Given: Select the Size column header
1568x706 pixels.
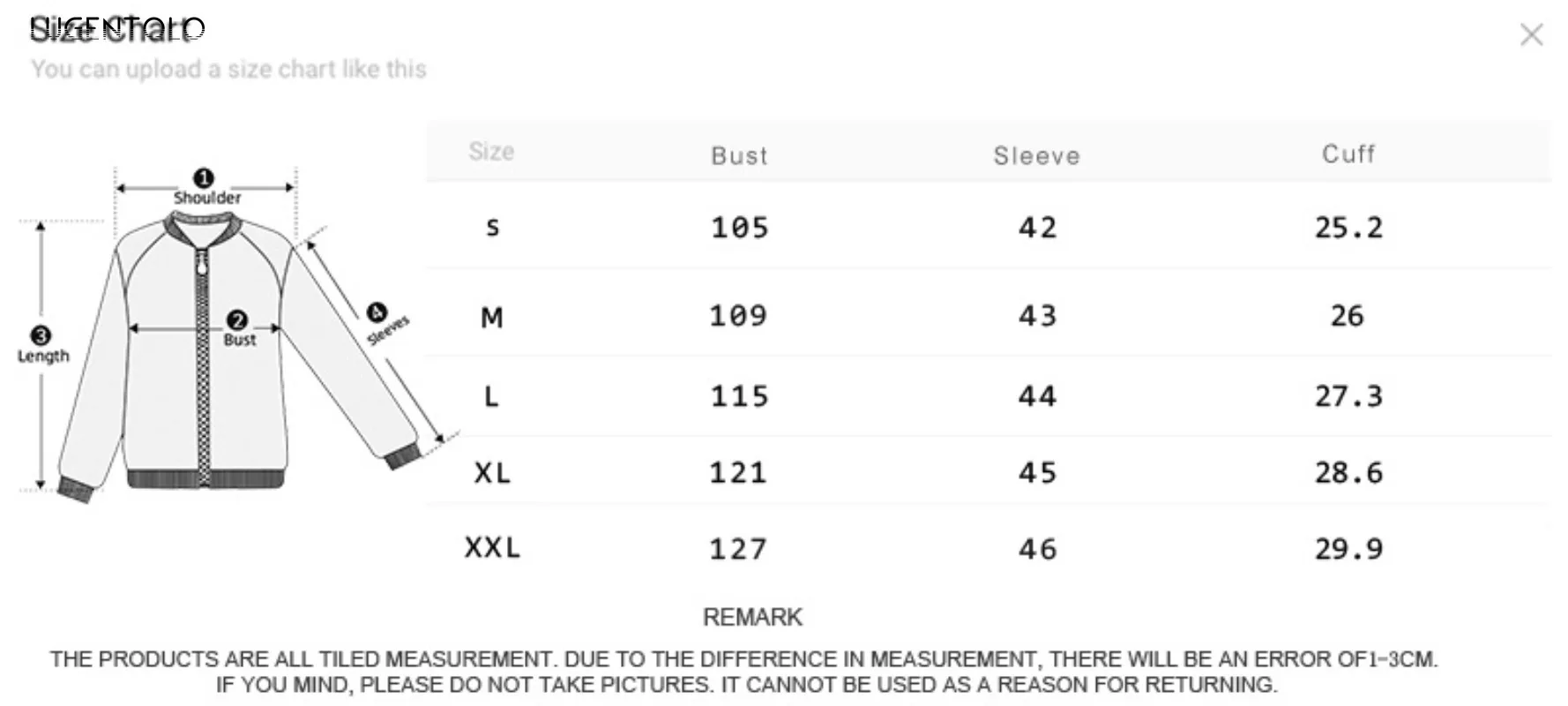Looking at the screenshot, I should point(491,152).
